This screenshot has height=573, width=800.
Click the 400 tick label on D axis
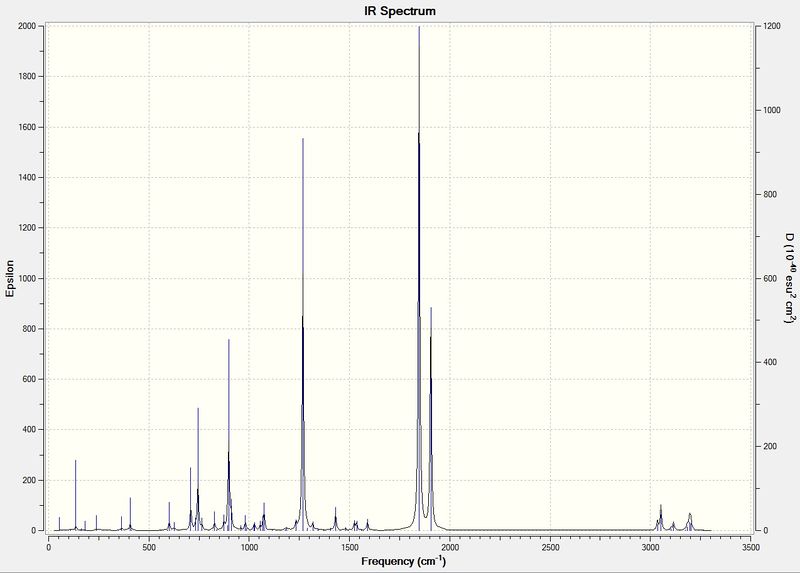[x=769, y=362]
